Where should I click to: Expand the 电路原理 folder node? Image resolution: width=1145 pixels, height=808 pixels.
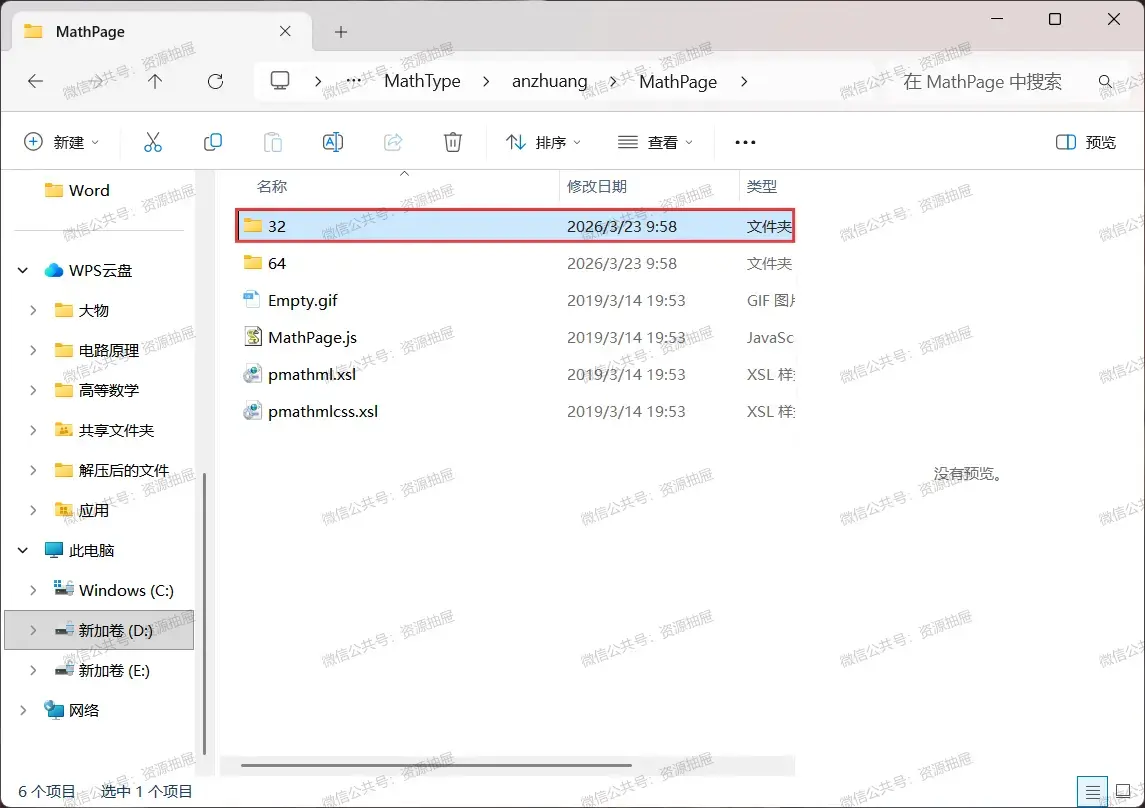33,350
